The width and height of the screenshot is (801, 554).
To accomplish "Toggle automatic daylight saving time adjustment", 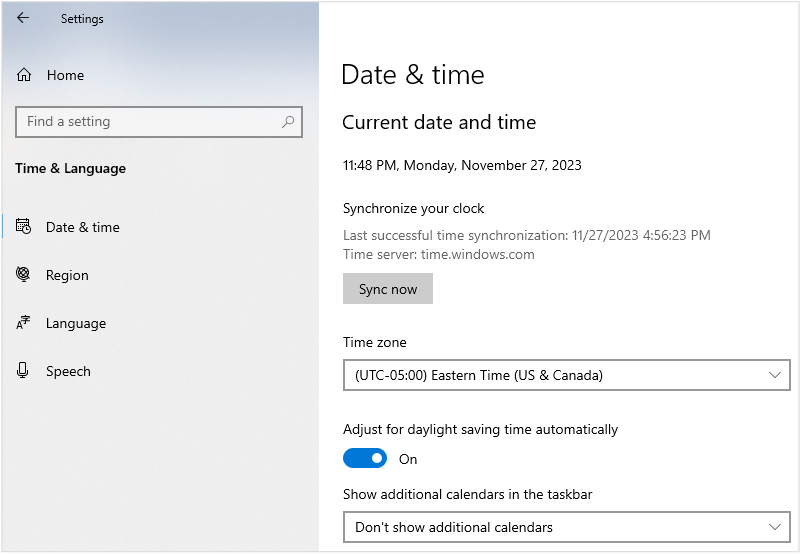I will [x=365, y=459].
